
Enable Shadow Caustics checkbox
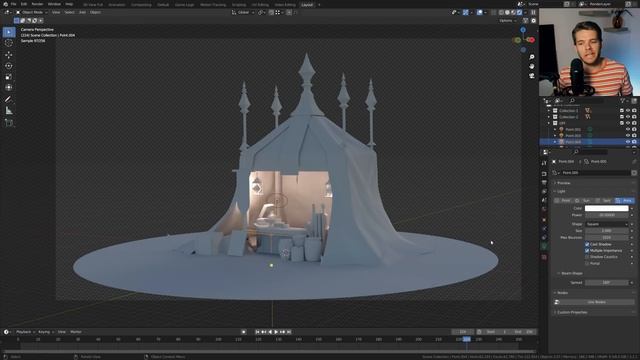click(x=587, y=257)
